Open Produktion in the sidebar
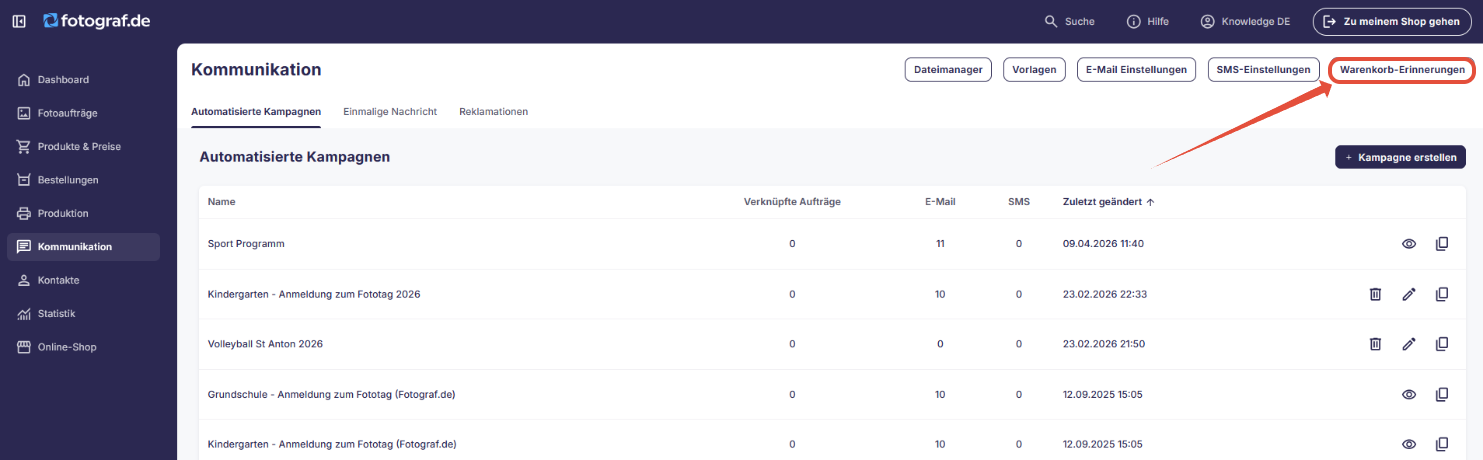 [x=83, y=213]
